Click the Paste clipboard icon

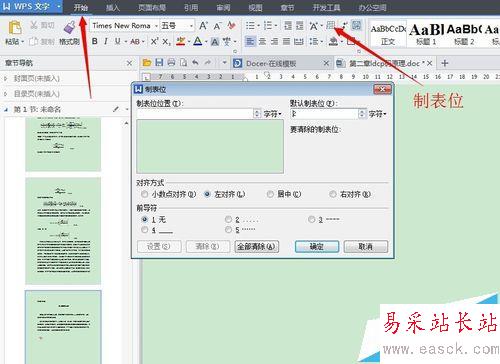click(x=15, y=27)
